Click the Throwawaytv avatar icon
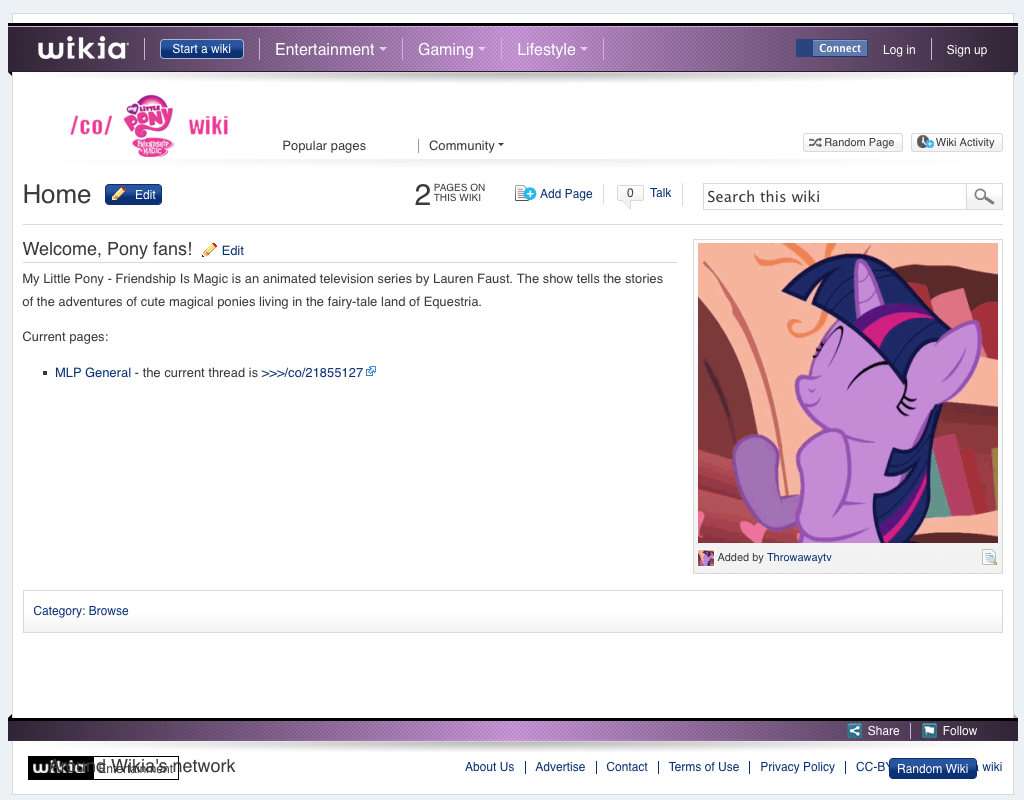 click(x=706, y=558)
